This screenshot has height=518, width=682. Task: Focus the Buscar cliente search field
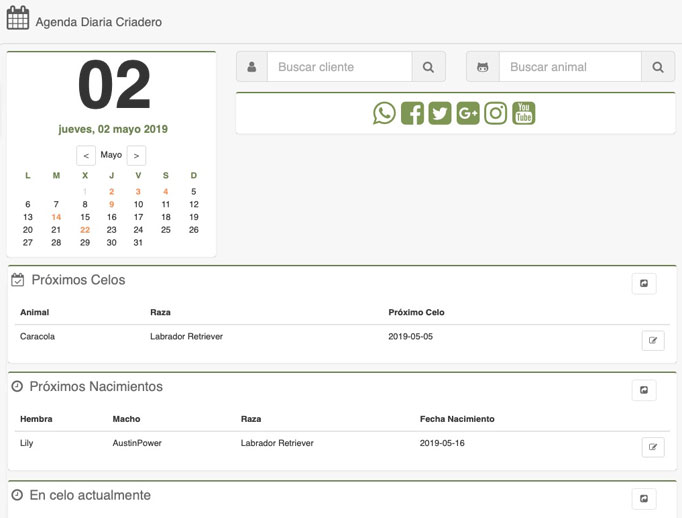pos(340,67)
